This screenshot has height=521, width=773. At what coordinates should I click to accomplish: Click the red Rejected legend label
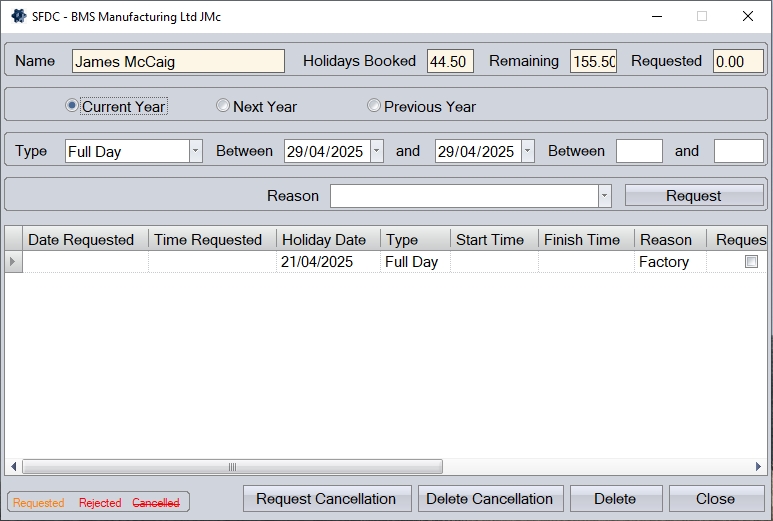click(x=100, y=503)
